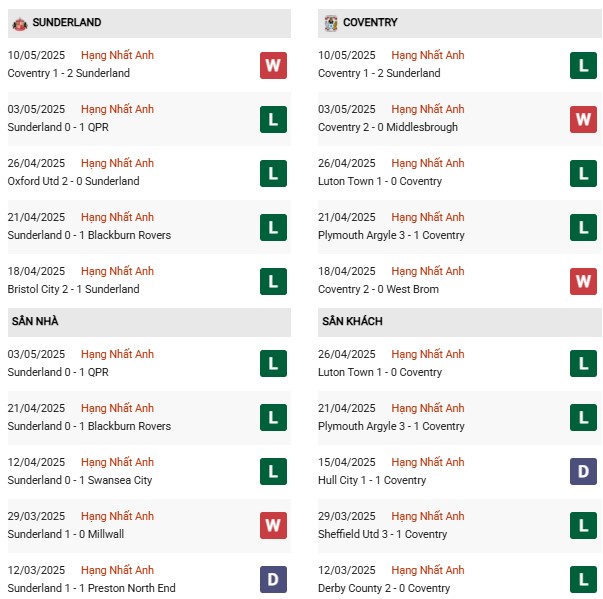Click the Coventry club crest icon
This screenshot has height=599, width=603.
pos(330,23)
